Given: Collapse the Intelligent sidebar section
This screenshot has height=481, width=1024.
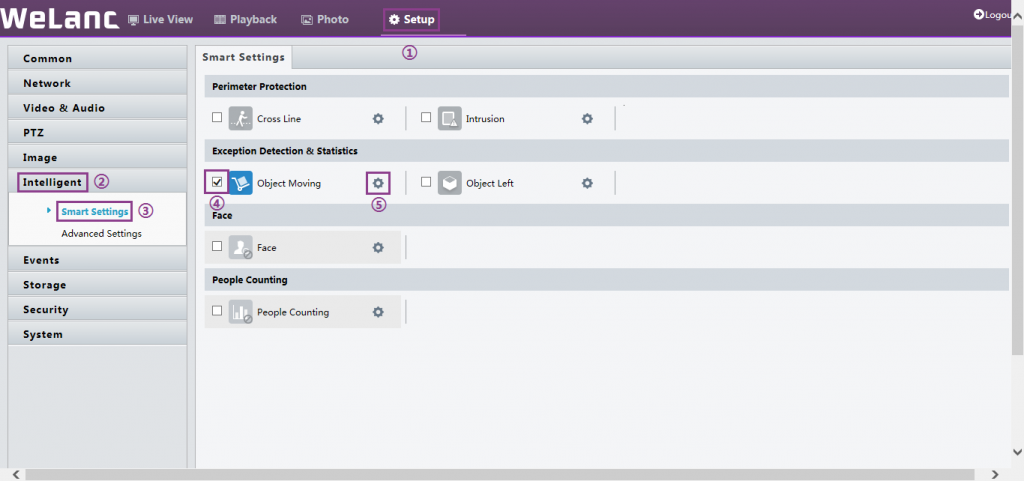Looking at the screenshot, I should pyautogui.click(x=97, y=182).
